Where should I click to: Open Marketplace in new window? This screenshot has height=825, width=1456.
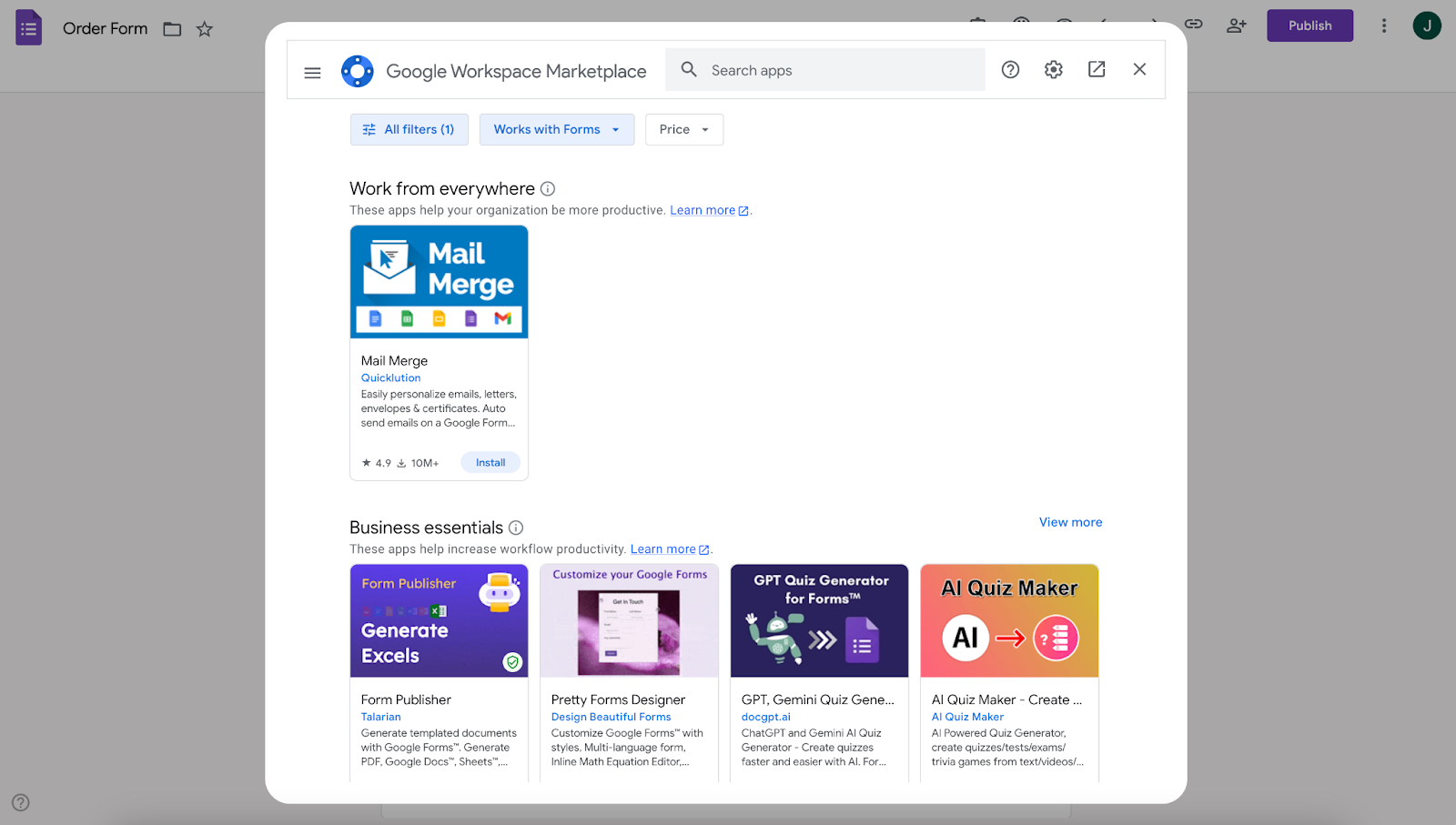pyautogui.click(x=1097, y=70)
